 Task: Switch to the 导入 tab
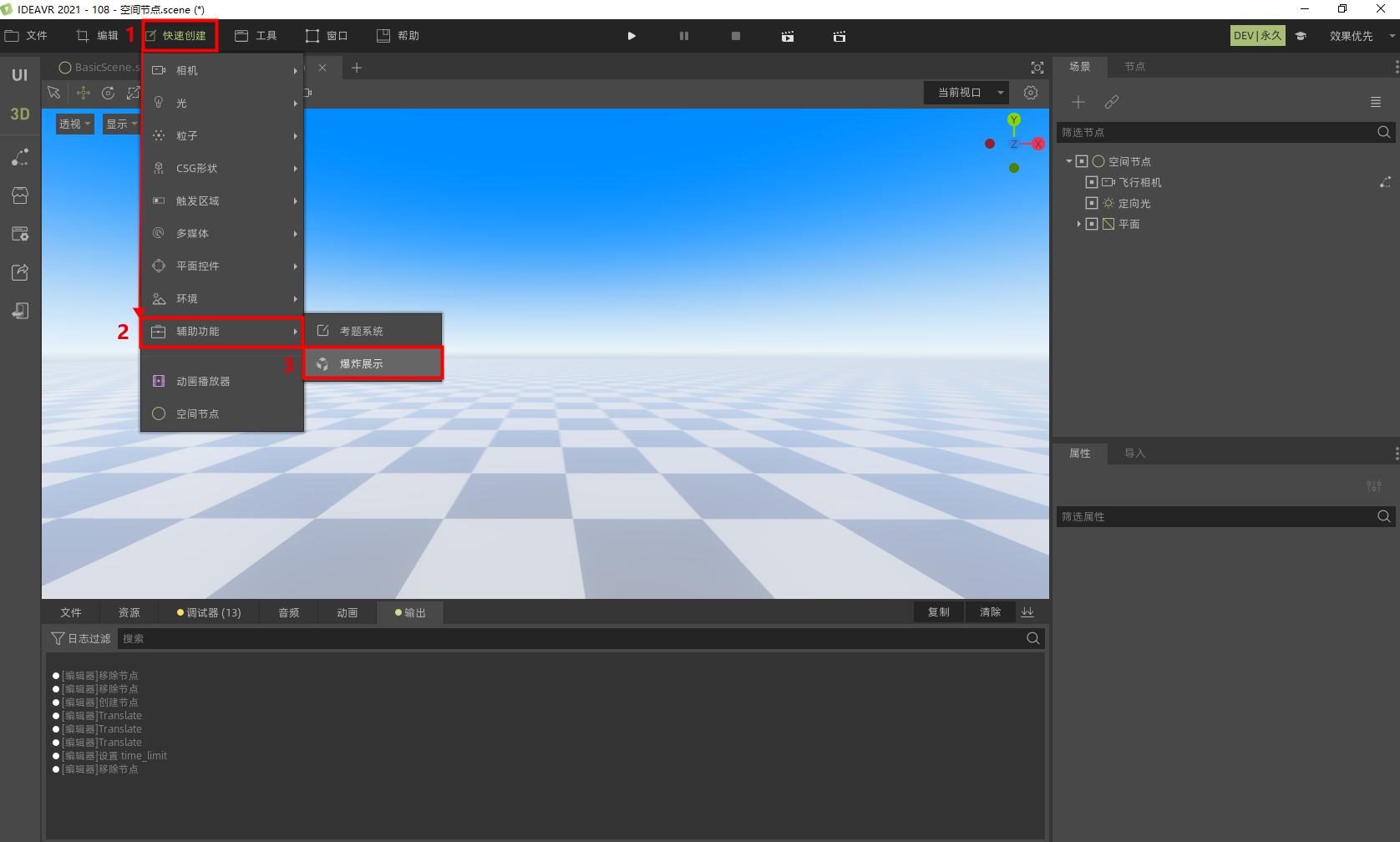click(x=1134, y=454)
